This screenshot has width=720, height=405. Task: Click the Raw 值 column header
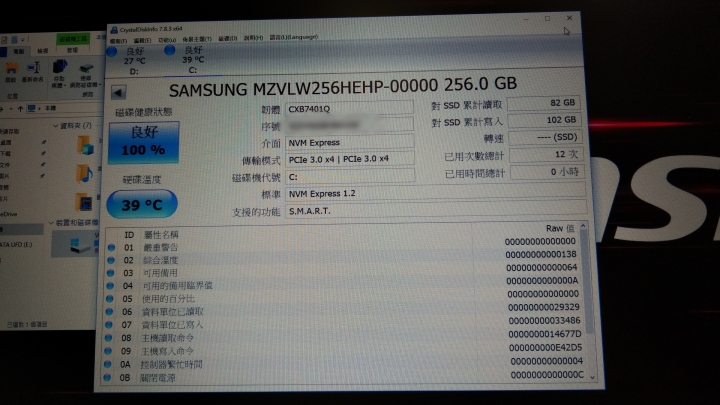(x=560, y=228)
